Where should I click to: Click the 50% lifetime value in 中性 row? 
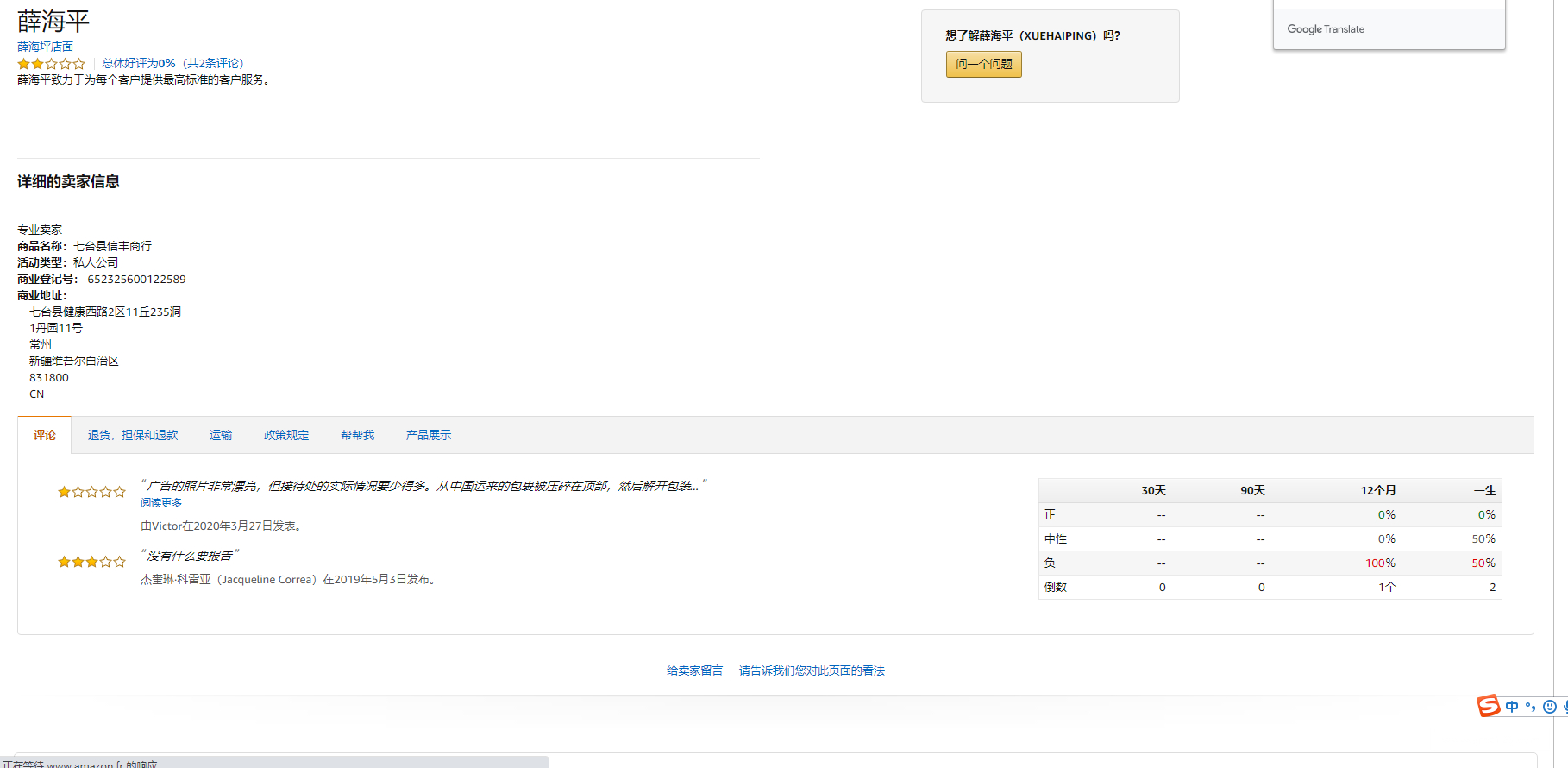pos(1483,538)
